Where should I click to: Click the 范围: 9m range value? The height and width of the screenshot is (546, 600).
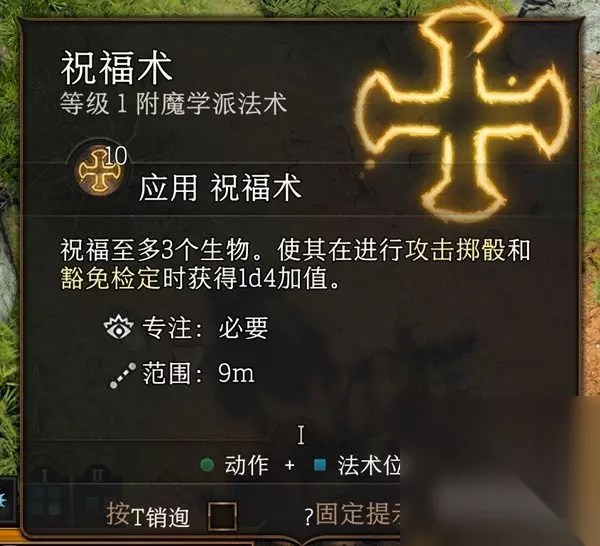coord(198,374)
